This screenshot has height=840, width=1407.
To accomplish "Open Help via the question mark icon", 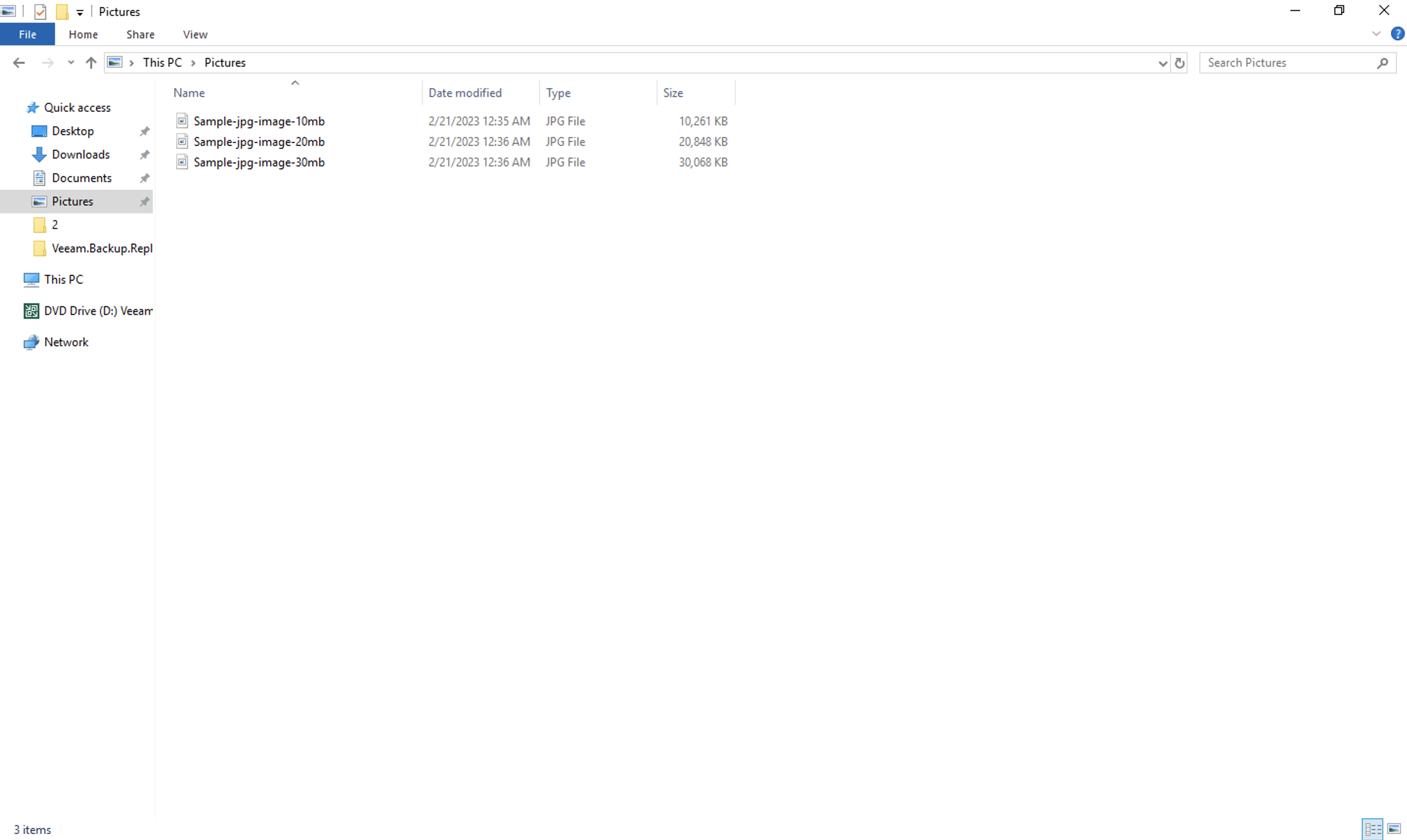I will click(1397, 34).
